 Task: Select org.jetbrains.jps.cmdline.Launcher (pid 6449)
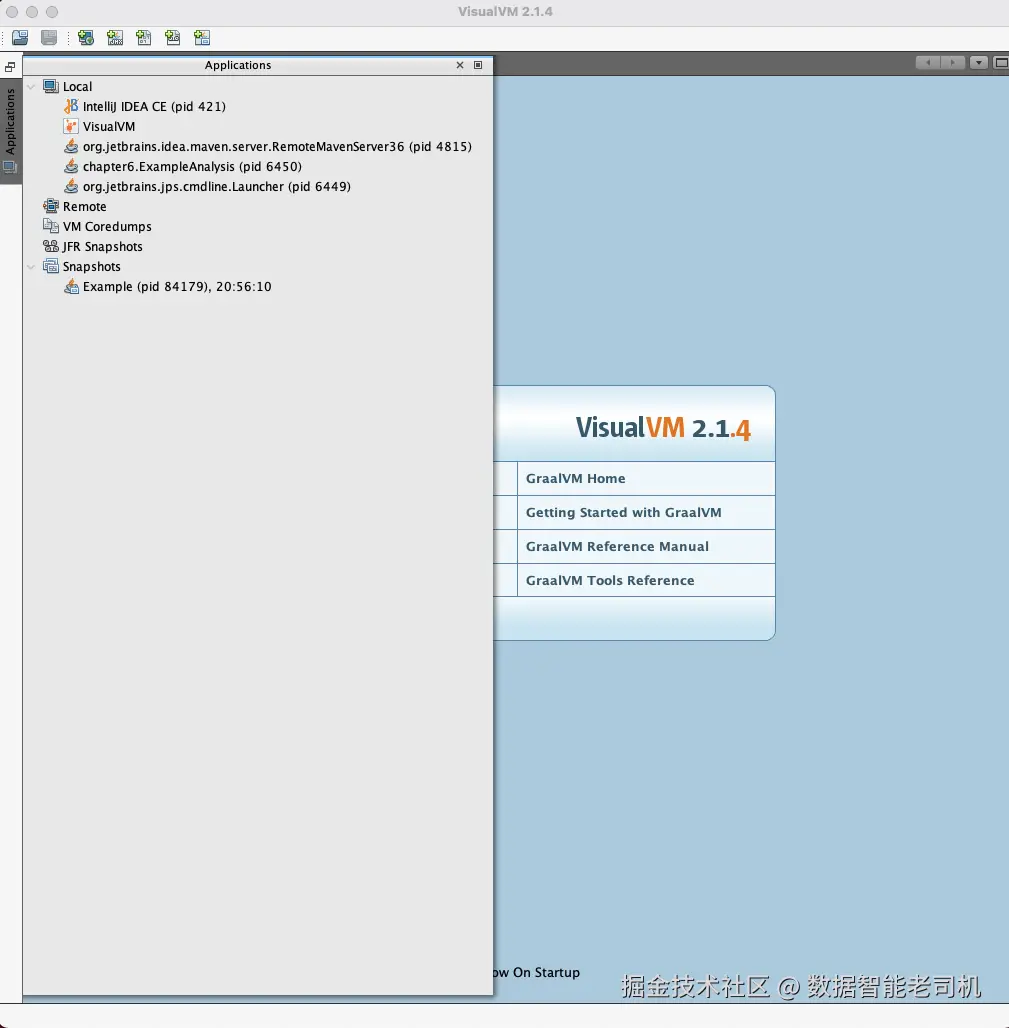pos(216,186)
